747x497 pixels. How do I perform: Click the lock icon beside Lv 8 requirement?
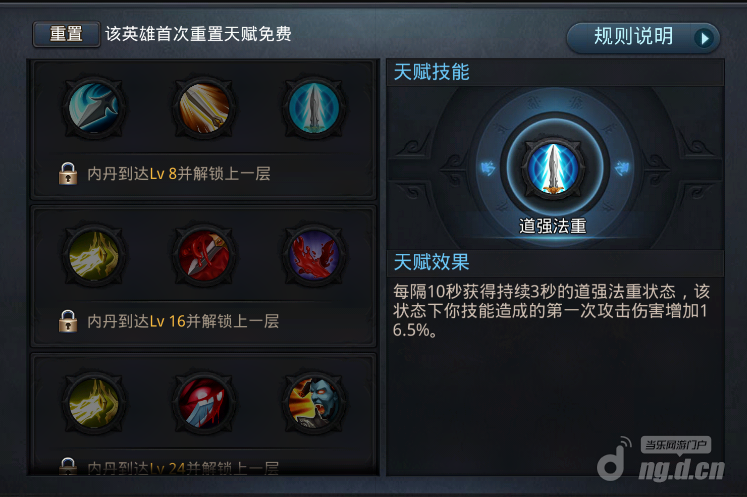68,173
